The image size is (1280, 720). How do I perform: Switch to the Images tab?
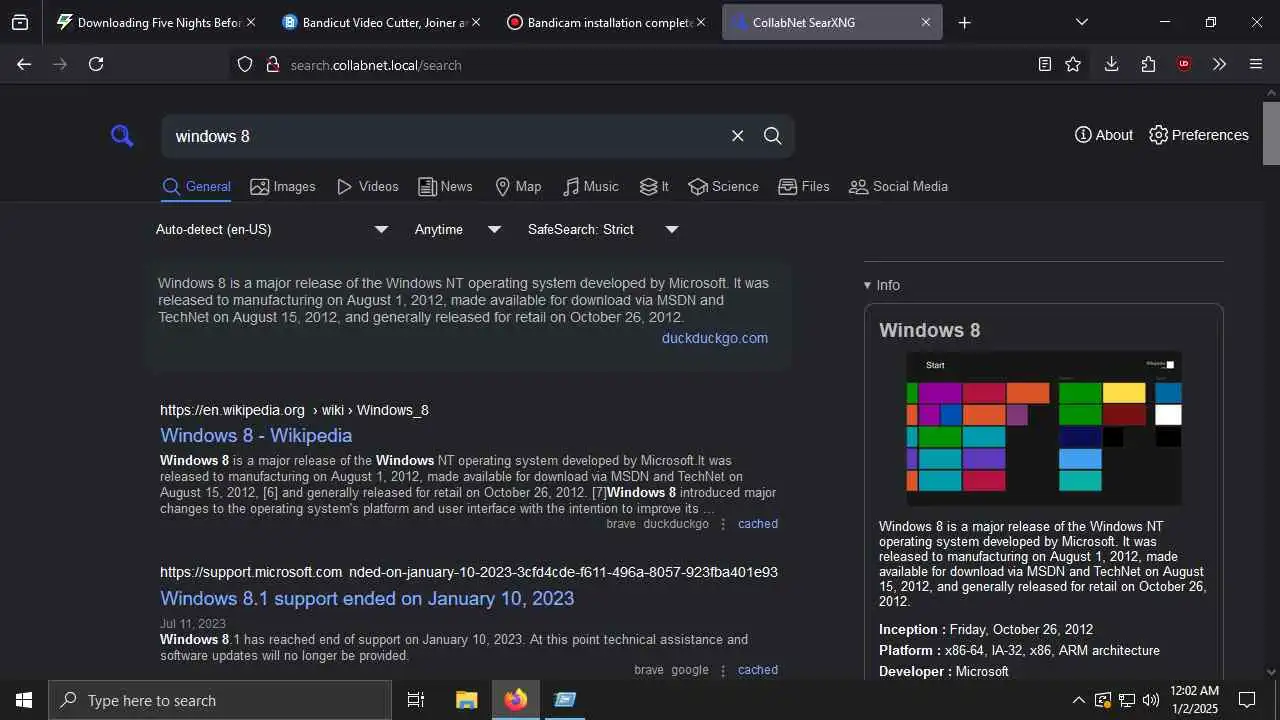click(x=283, y=187)
